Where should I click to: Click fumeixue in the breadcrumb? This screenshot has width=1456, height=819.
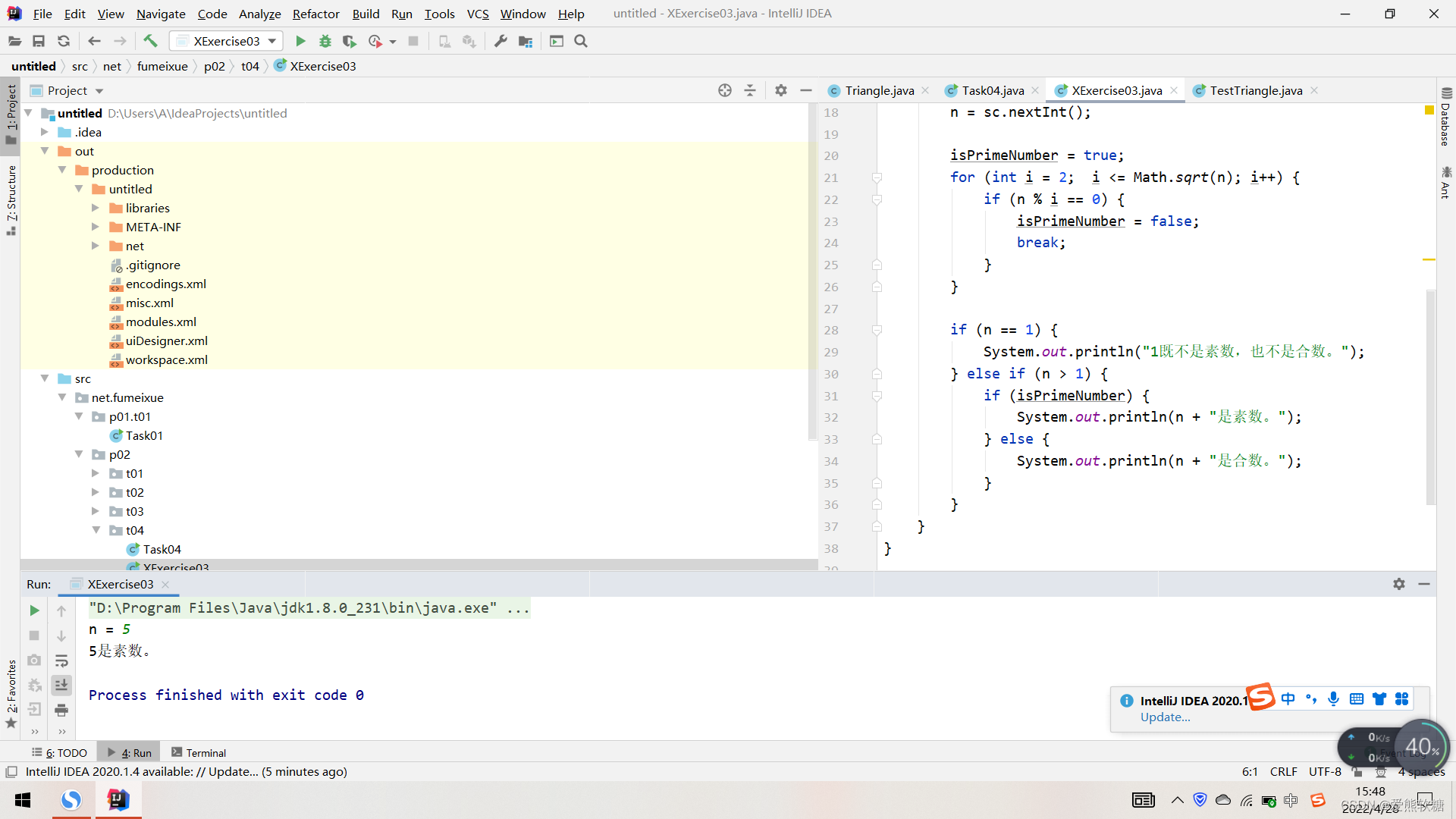[x=162, y=66]
